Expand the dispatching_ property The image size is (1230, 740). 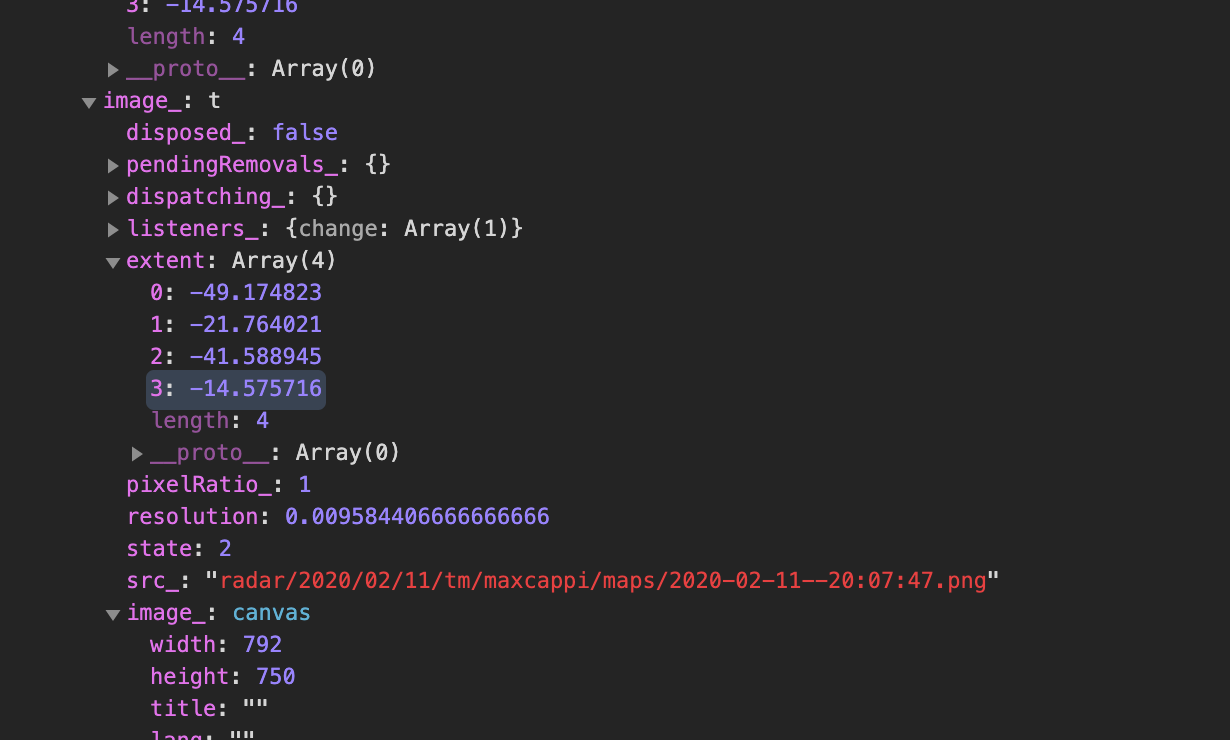click(x=113, y=197)
